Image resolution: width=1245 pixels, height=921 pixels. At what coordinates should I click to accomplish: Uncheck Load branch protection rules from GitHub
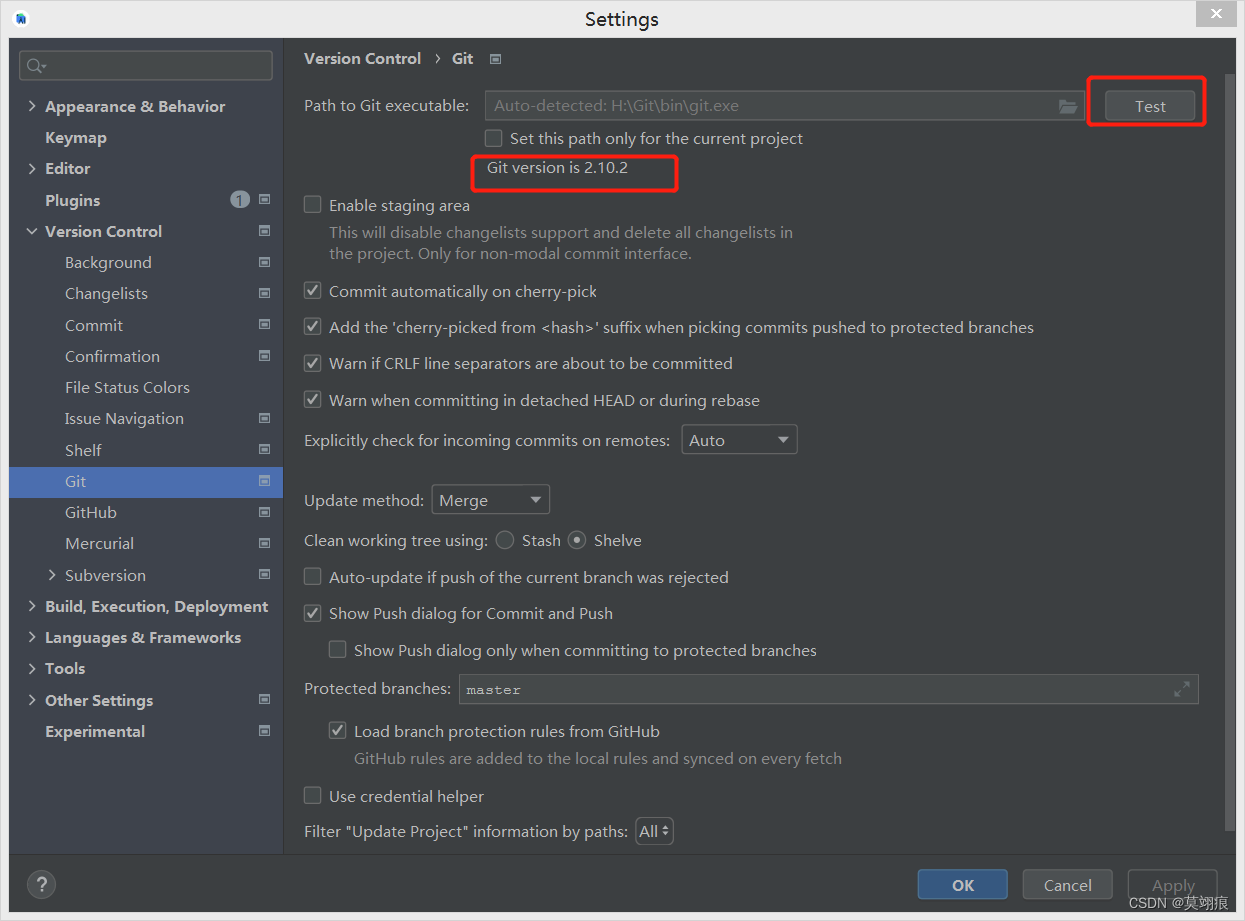(x=338, y=731)
